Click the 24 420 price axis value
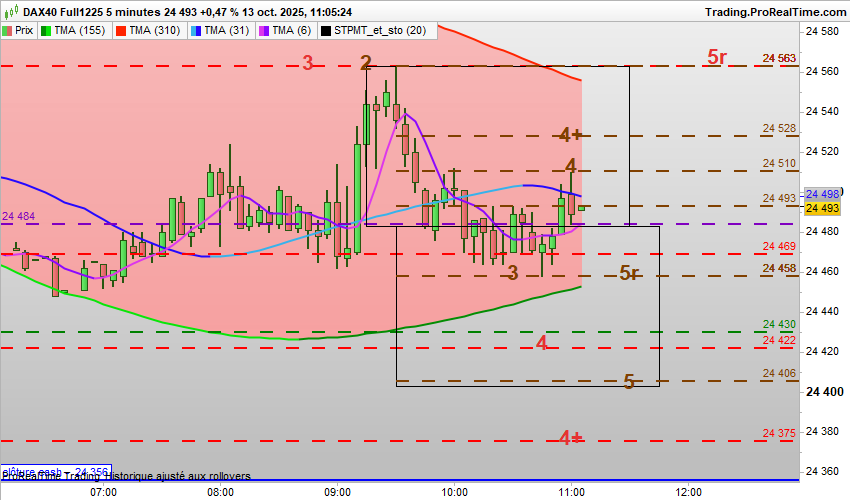Image resolution: width=850 pixels, height=500 pixels. click(822, 351)
